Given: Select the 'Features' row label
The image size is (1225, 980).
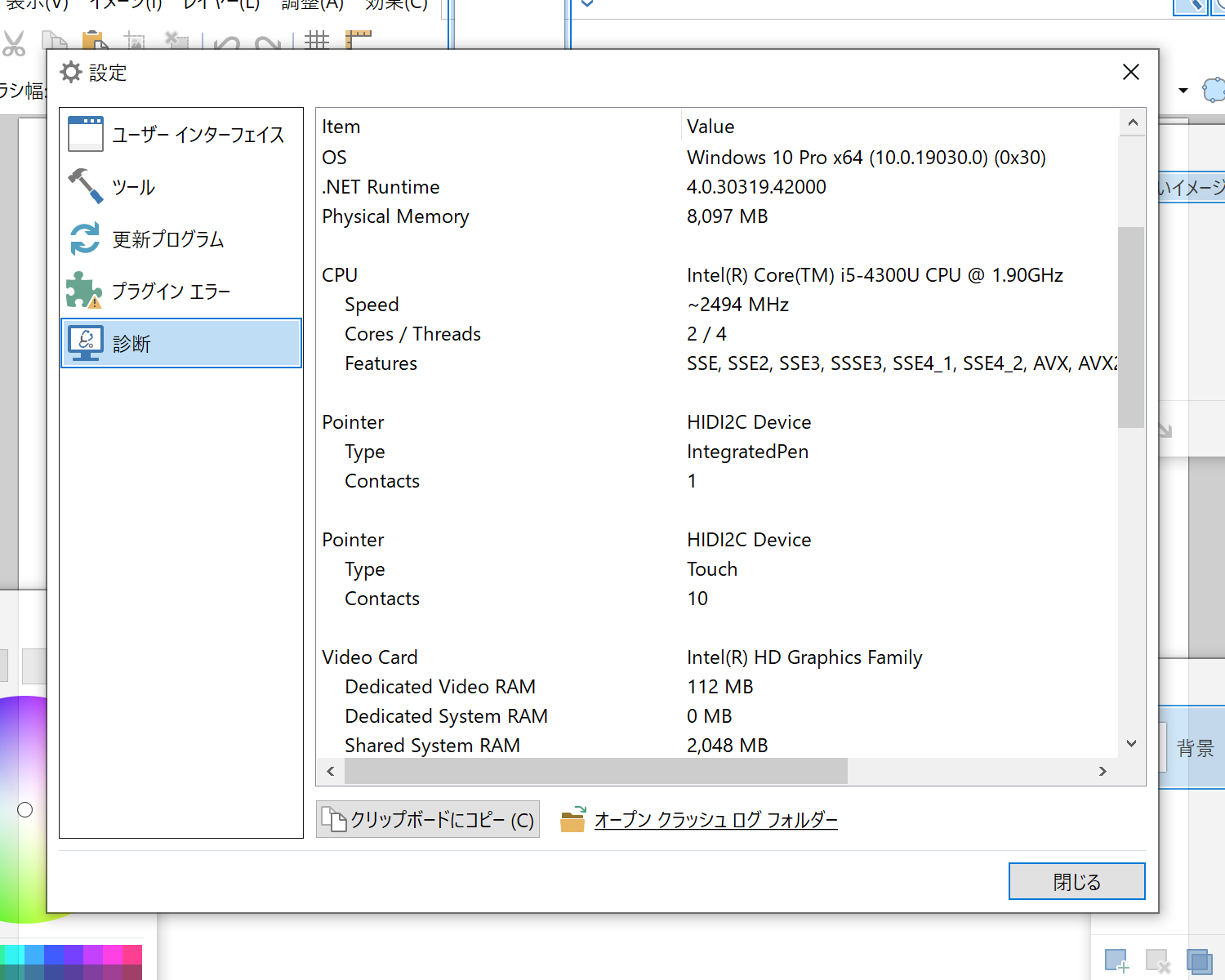Looking at the screenshot, I should coord(381,363).
